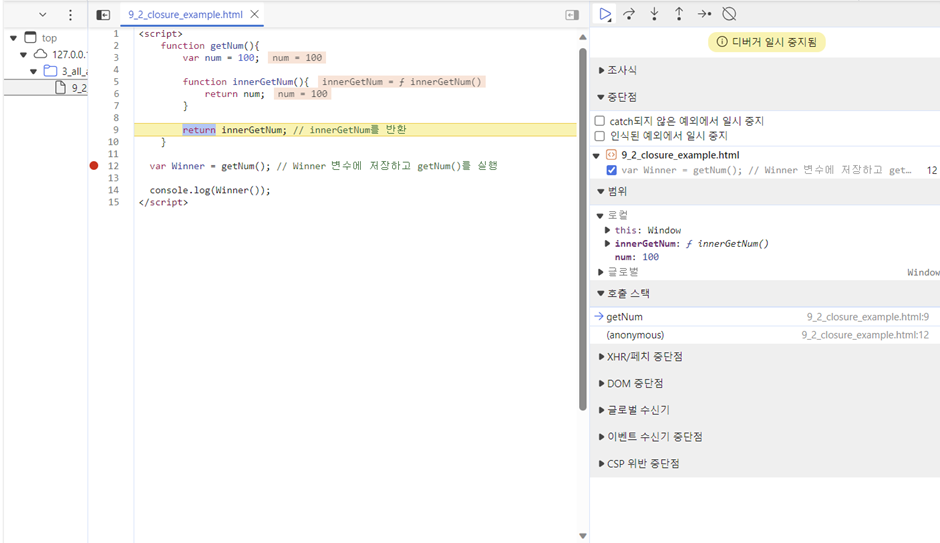940x543 pixels.
Task: Click the Step debugger icon
Action: point(704,14)
